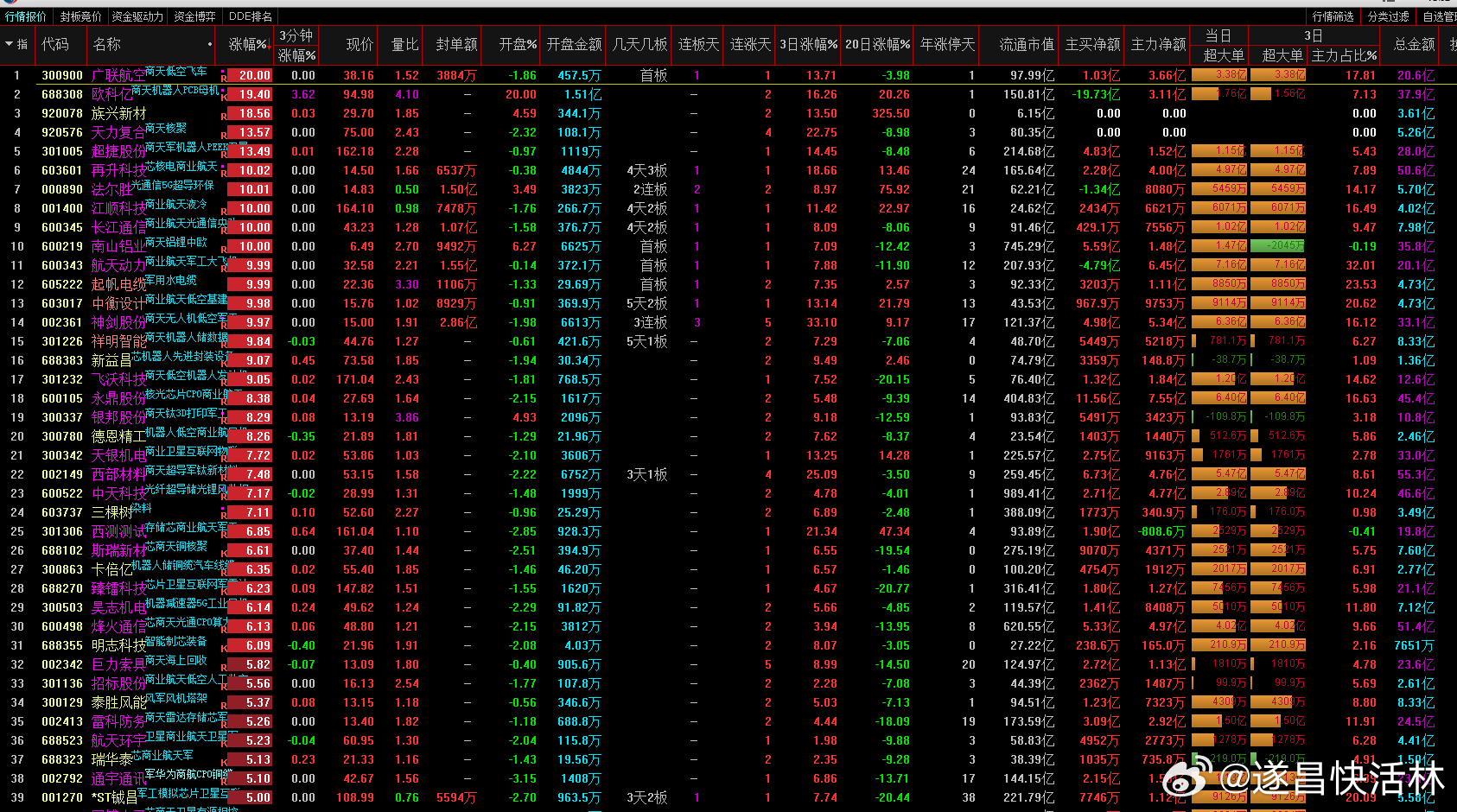Select stock 泰胜风能 in row 34
This screenshot has width=1457, height=812.
(118, 703)
